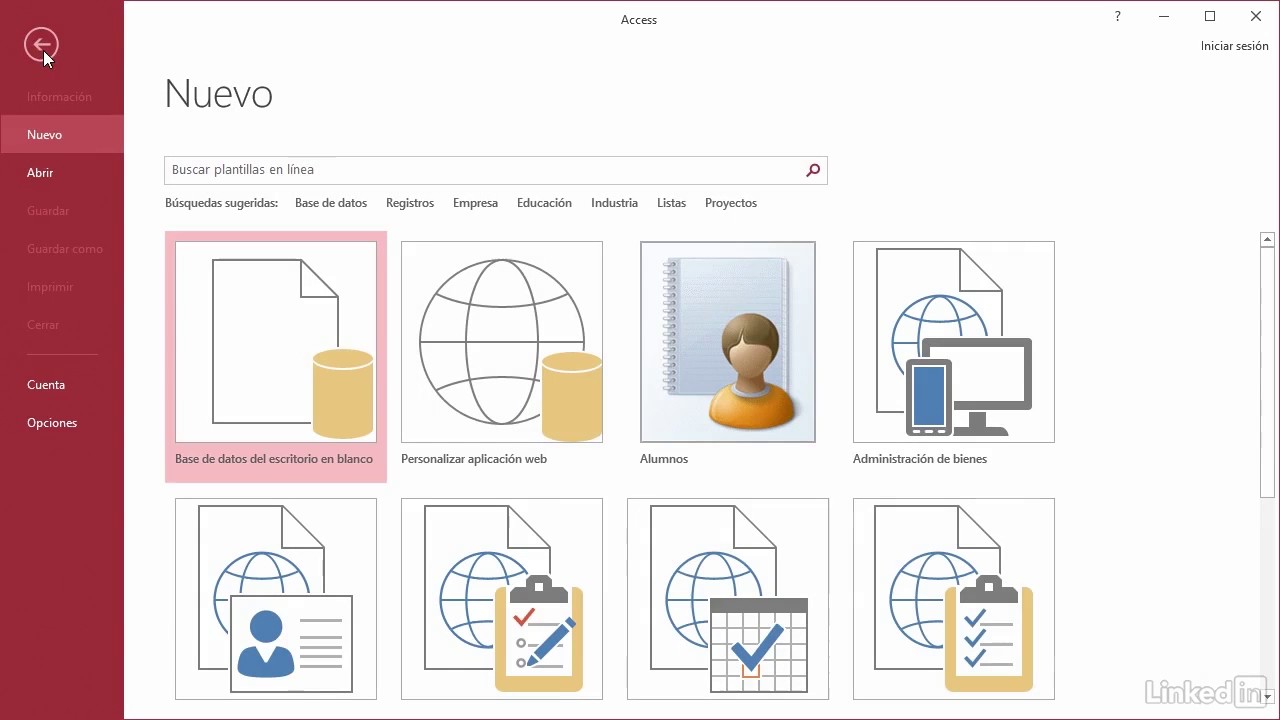This screenshot has height=720, width=1280.
Task: Click the Guardar sidebar entry
Action: [x=62, y=211]
